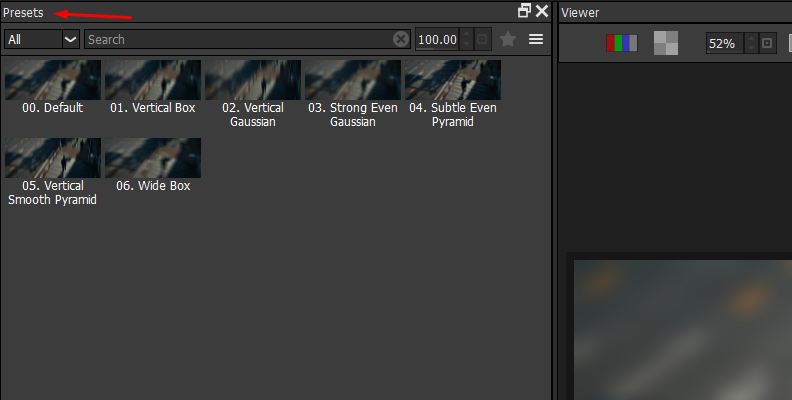Toggle favorites star filter
The height and width of the screenshot is (400, 792).
pos(508,39)
